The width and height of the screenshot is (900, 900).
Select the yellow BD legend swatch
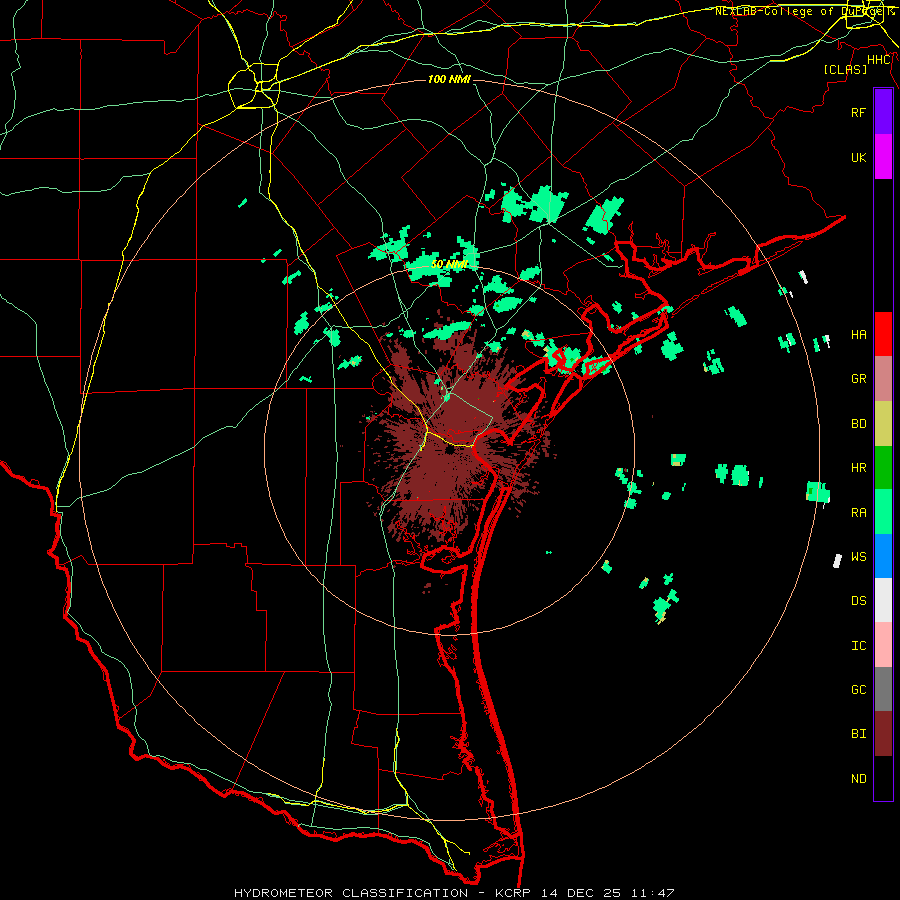pos(883,424)
